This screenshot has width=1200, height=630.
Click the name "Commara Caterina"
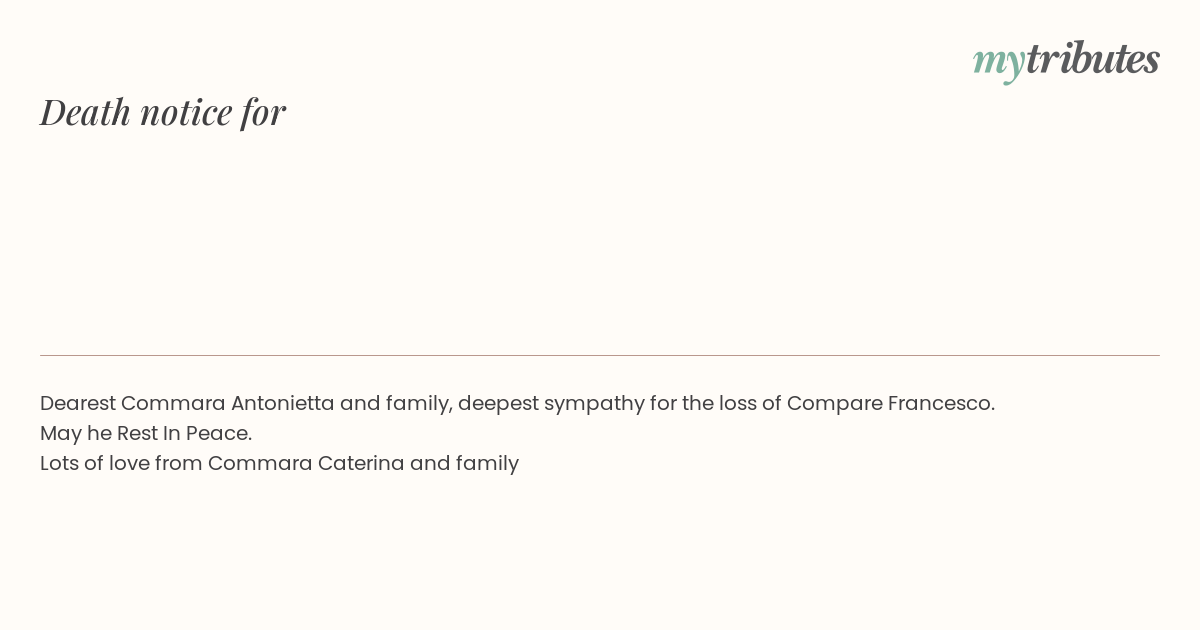(306, 463)
